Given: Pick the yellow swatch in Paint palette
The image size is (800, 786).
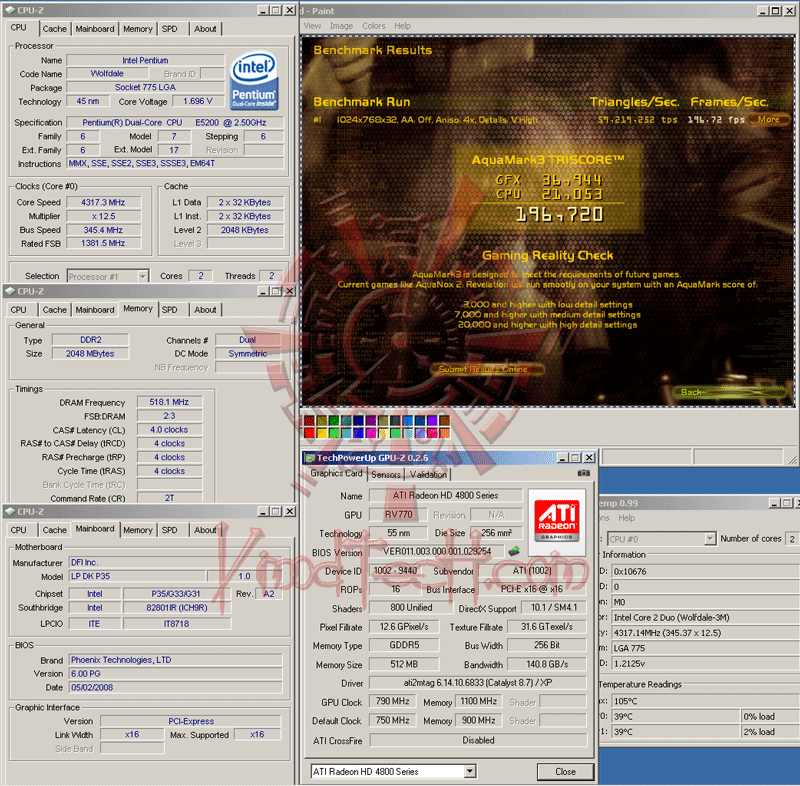Looking at the screenshot, I should (321, 433).
